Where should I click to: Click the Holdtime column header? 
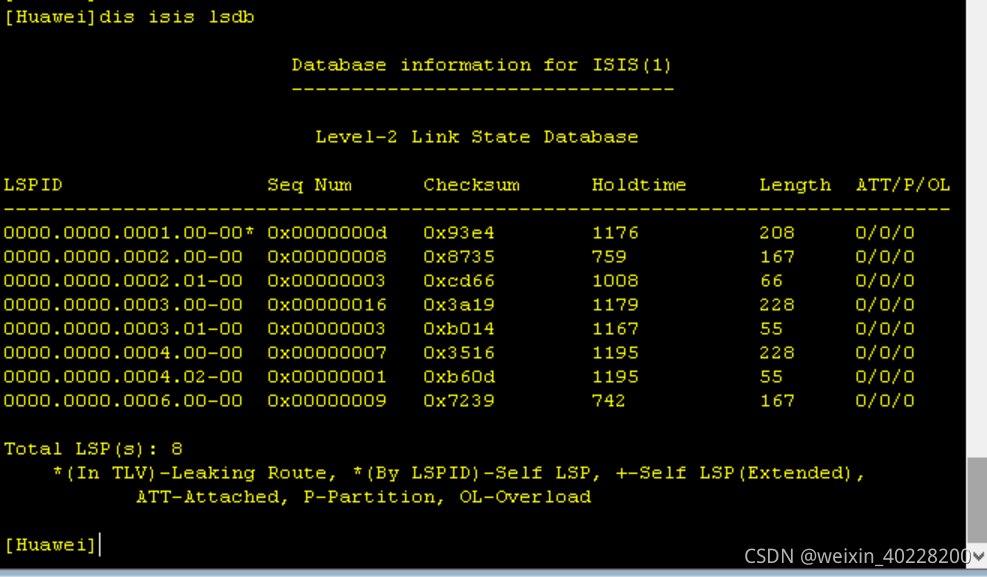[x=639, y=185]
